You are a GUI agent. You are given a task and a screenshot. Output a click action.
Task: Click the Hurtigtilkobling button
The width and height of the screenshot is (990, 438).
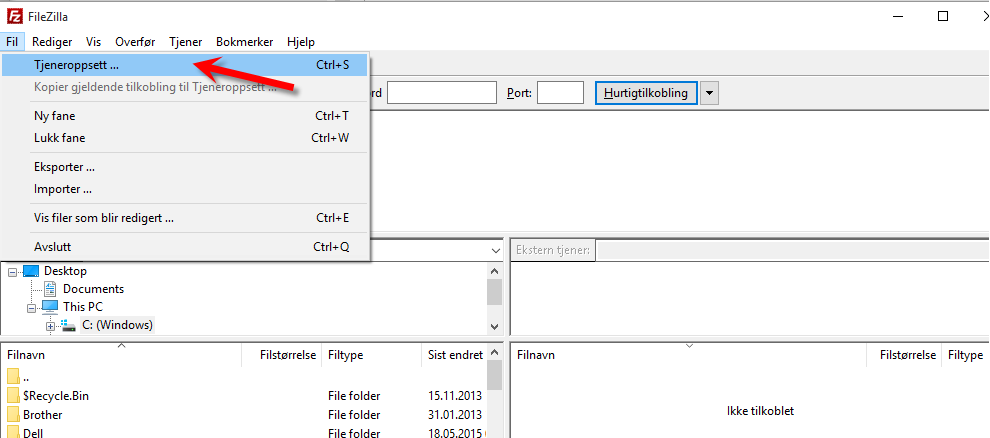[646, 93]
